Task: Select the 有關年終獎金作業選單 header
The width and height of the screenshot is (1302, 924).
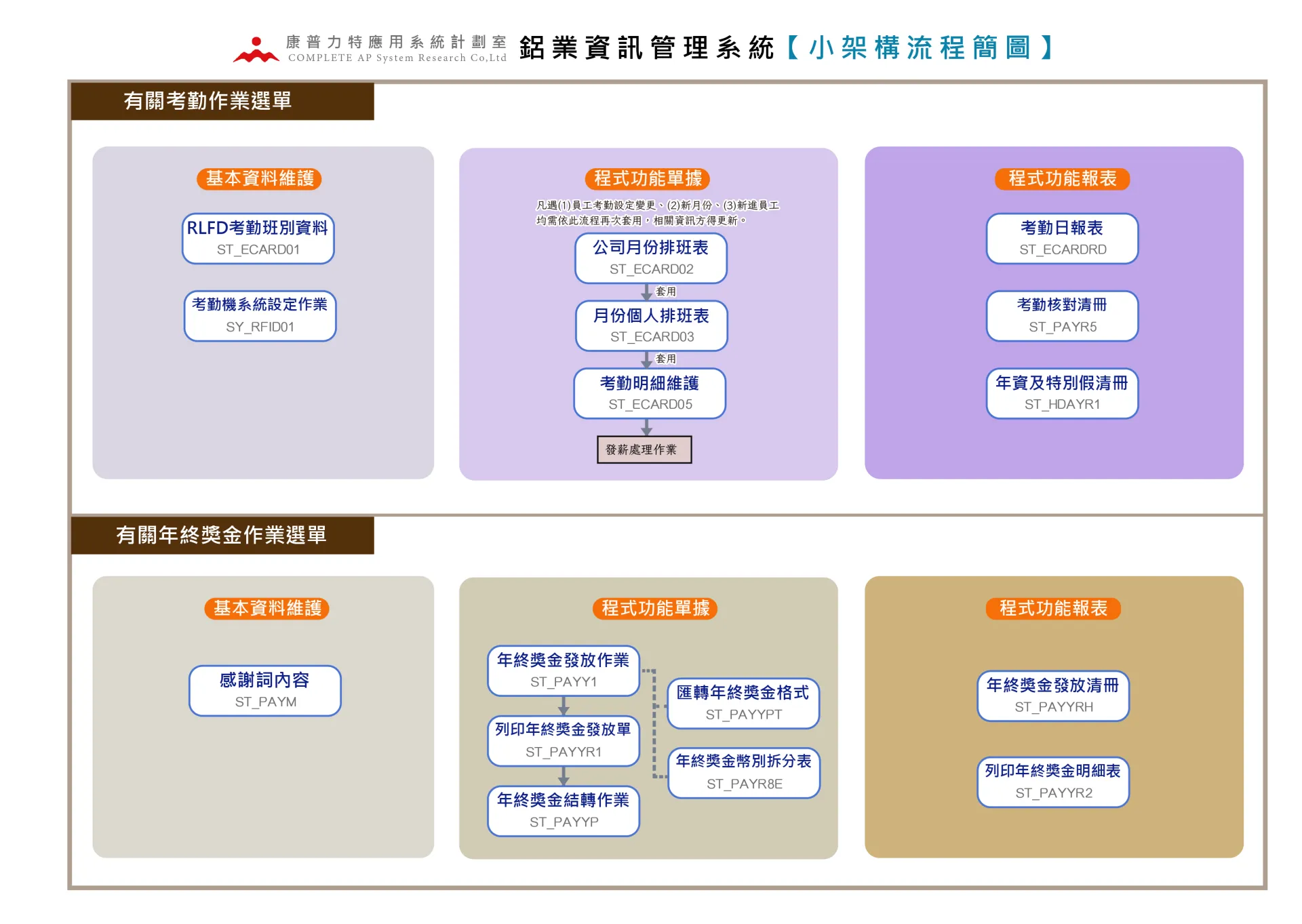Action: 222,535
